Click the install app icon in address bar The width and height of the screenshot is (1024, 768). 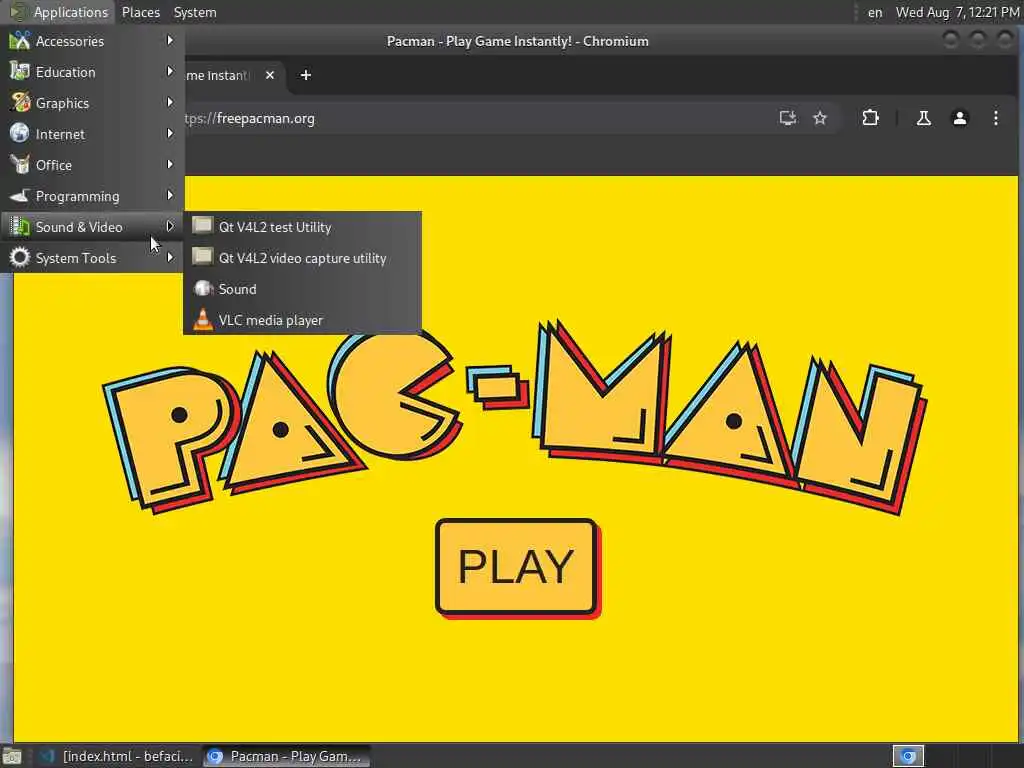pos(788,118)
